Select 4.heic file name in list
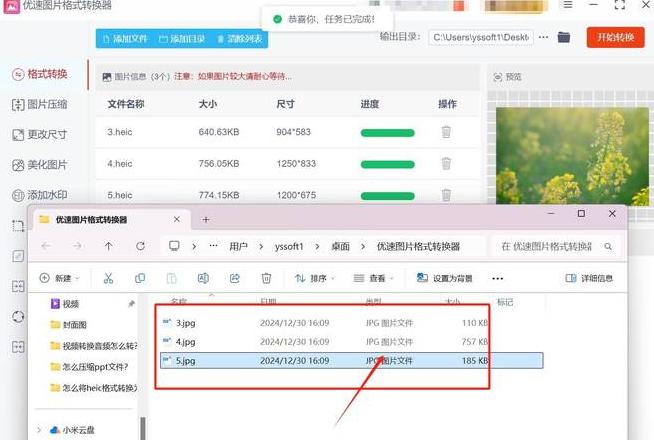Image resolution: width=654 pixels, height=440 pixels. click(120, 163)
